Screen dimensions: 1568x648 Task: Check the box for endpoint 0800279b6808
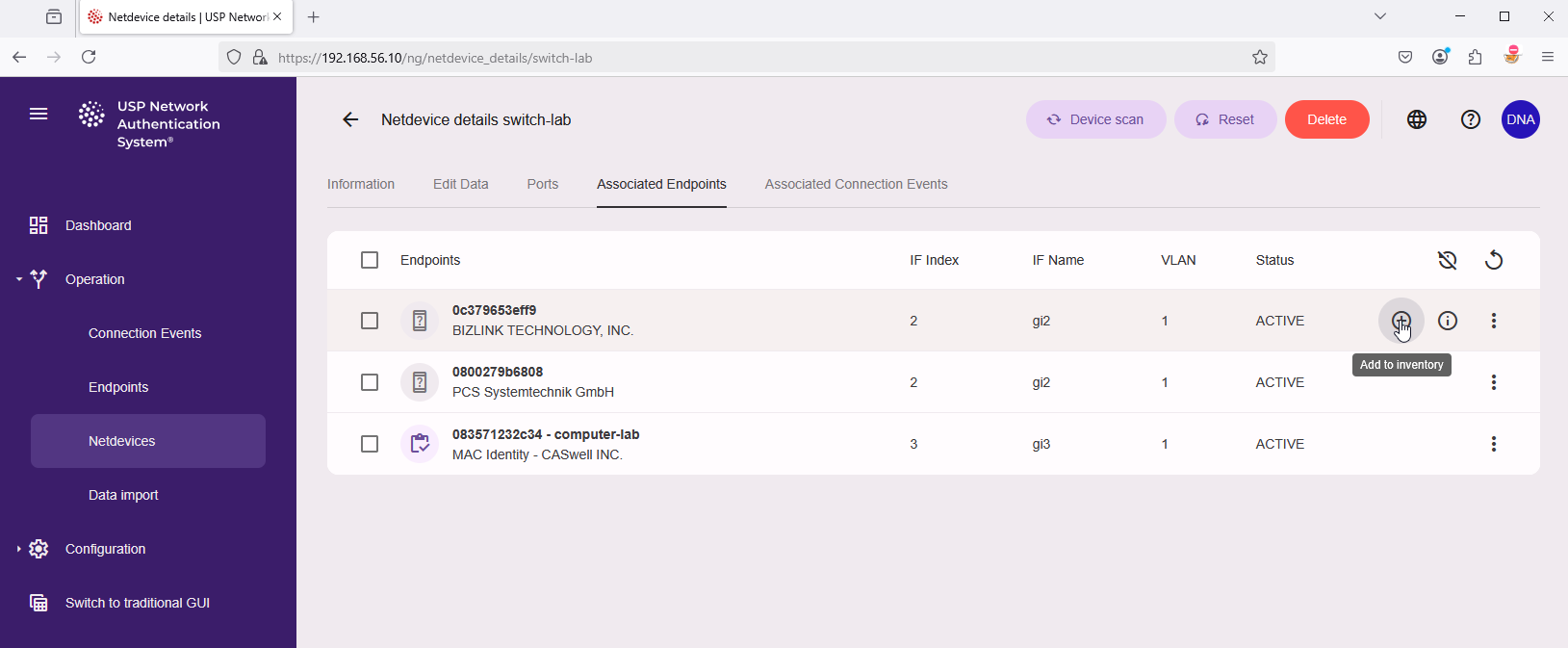point(370,382)
